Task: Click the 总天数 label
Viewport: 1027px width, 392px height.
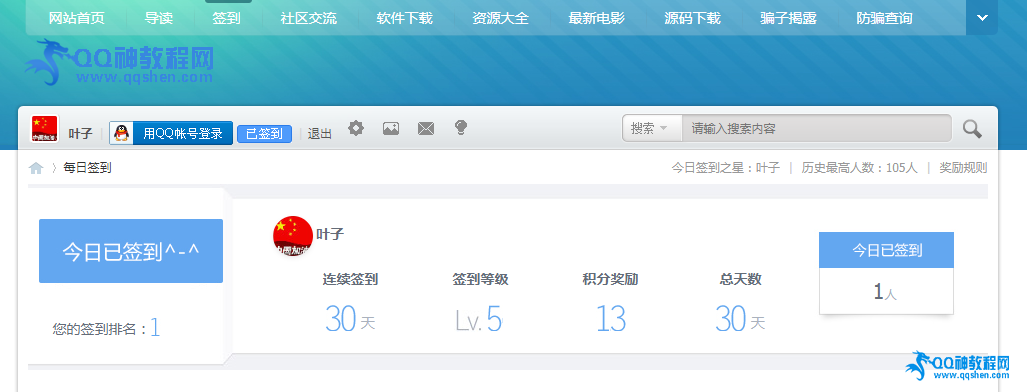Action: (x=741, y=280)
